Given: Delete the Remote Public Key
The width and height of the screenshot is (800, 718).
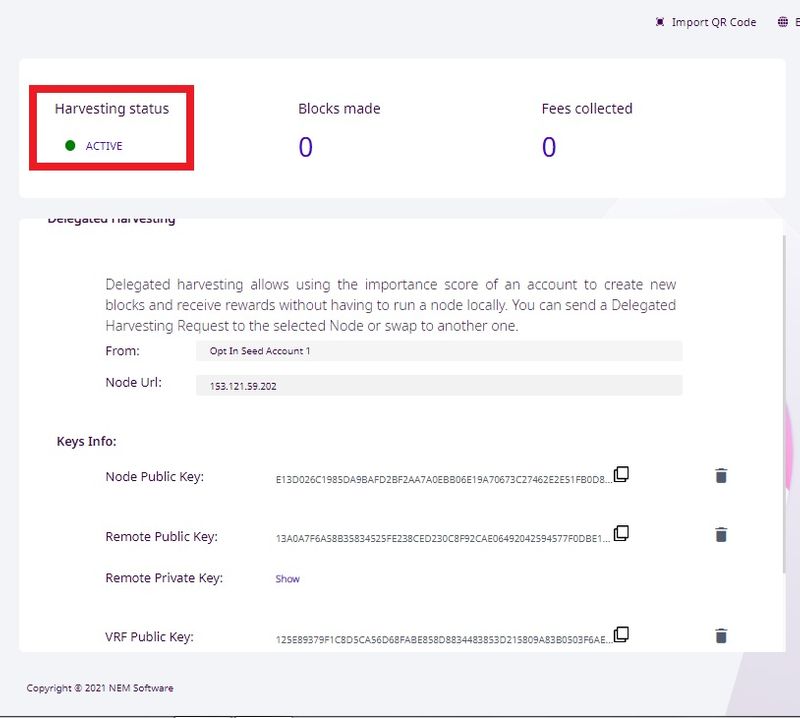Looking at the screenshot, I should point(721,535).
